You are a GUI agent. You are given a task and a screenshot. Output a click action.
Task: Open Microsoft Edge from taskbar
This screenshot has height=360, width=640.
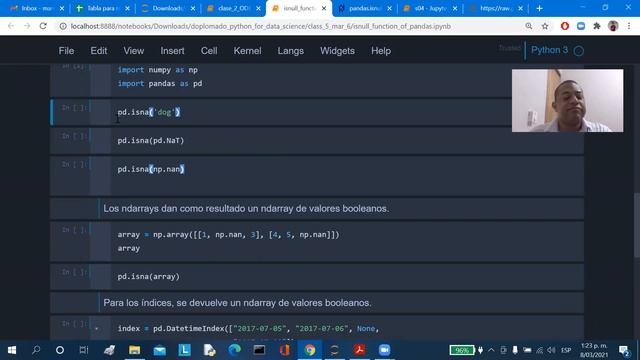pos(235,350)
